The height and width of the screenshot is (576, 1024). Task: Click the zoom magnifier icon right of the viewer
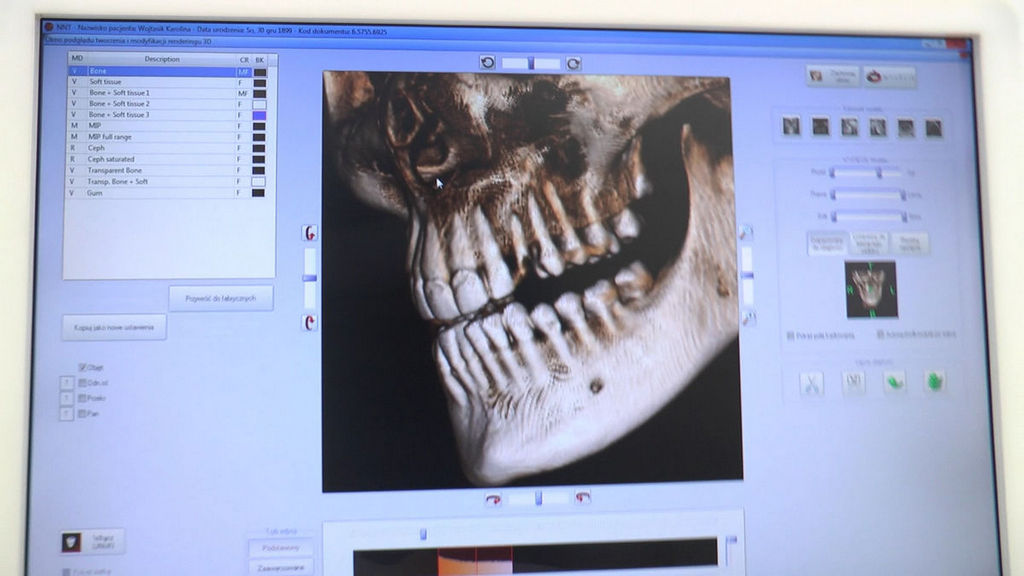click(x=745, y=232)
